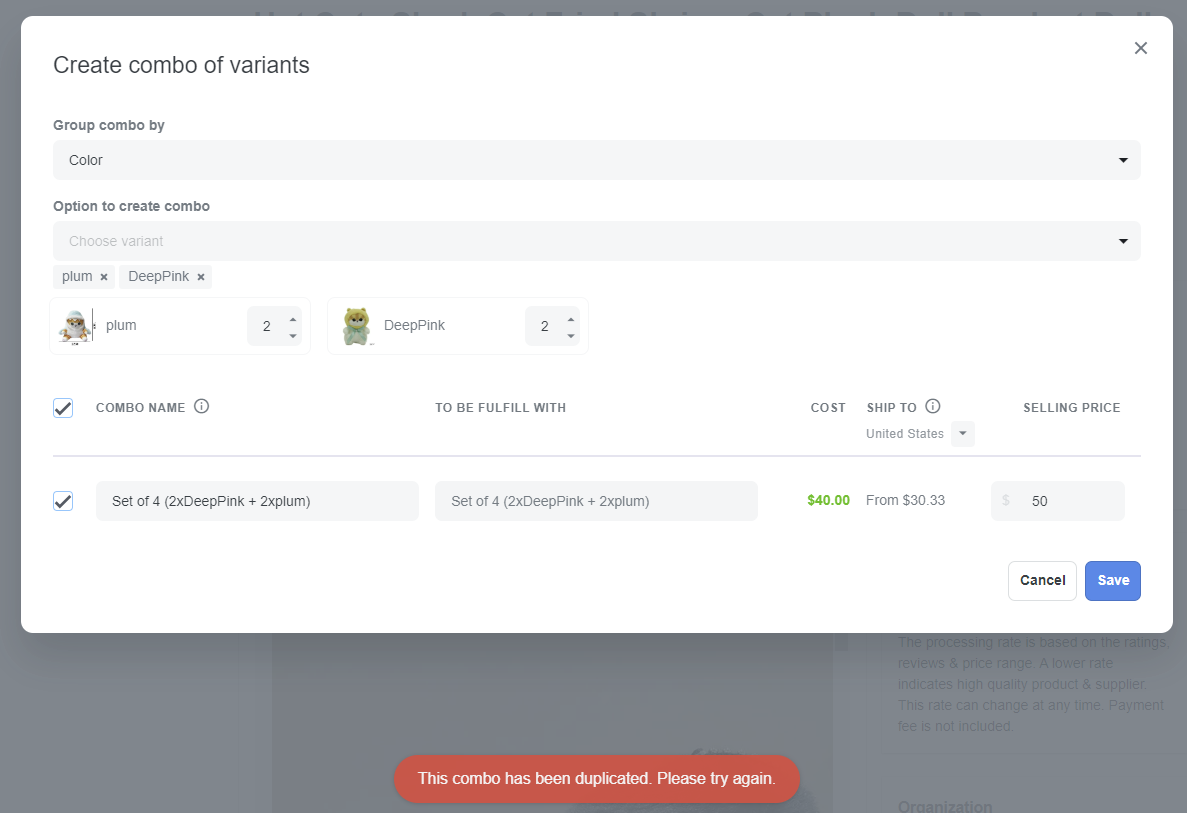Click the DeepPink variant thumbnail image
Screen dimensions: 1187x813
tap(356, 326)
